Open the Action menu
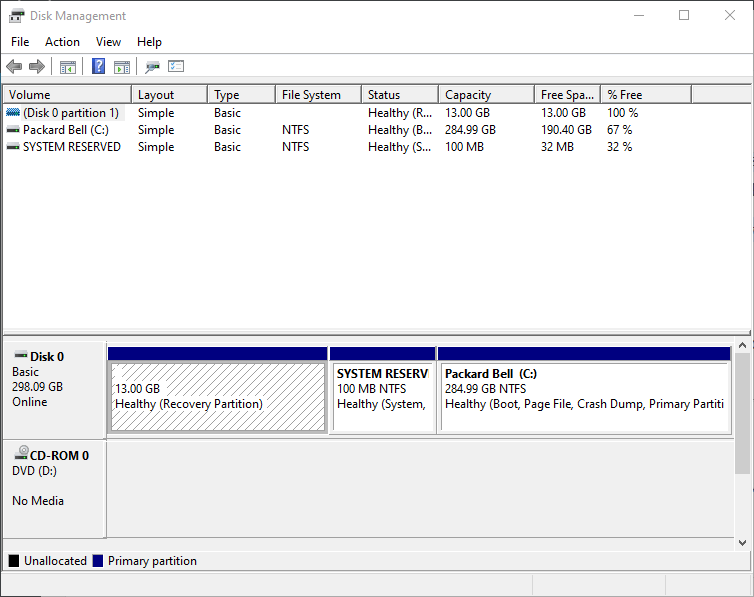This screenshot has width=754, height=597. click(62, 42)
